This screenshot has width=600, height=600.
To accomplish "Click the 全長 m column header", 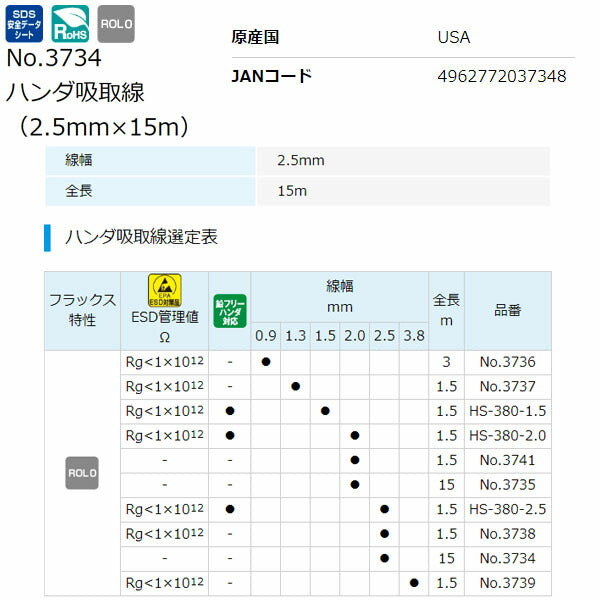I will 446,310.
